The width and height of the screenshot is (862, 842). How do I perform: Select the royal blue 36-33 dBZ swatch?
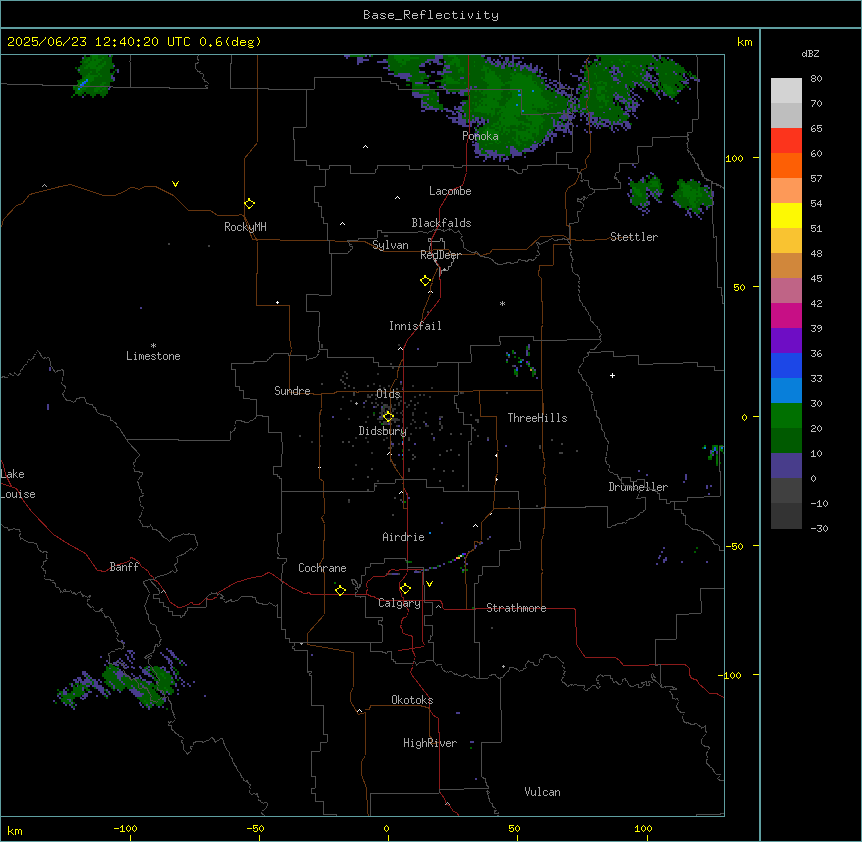pos(786,365)
